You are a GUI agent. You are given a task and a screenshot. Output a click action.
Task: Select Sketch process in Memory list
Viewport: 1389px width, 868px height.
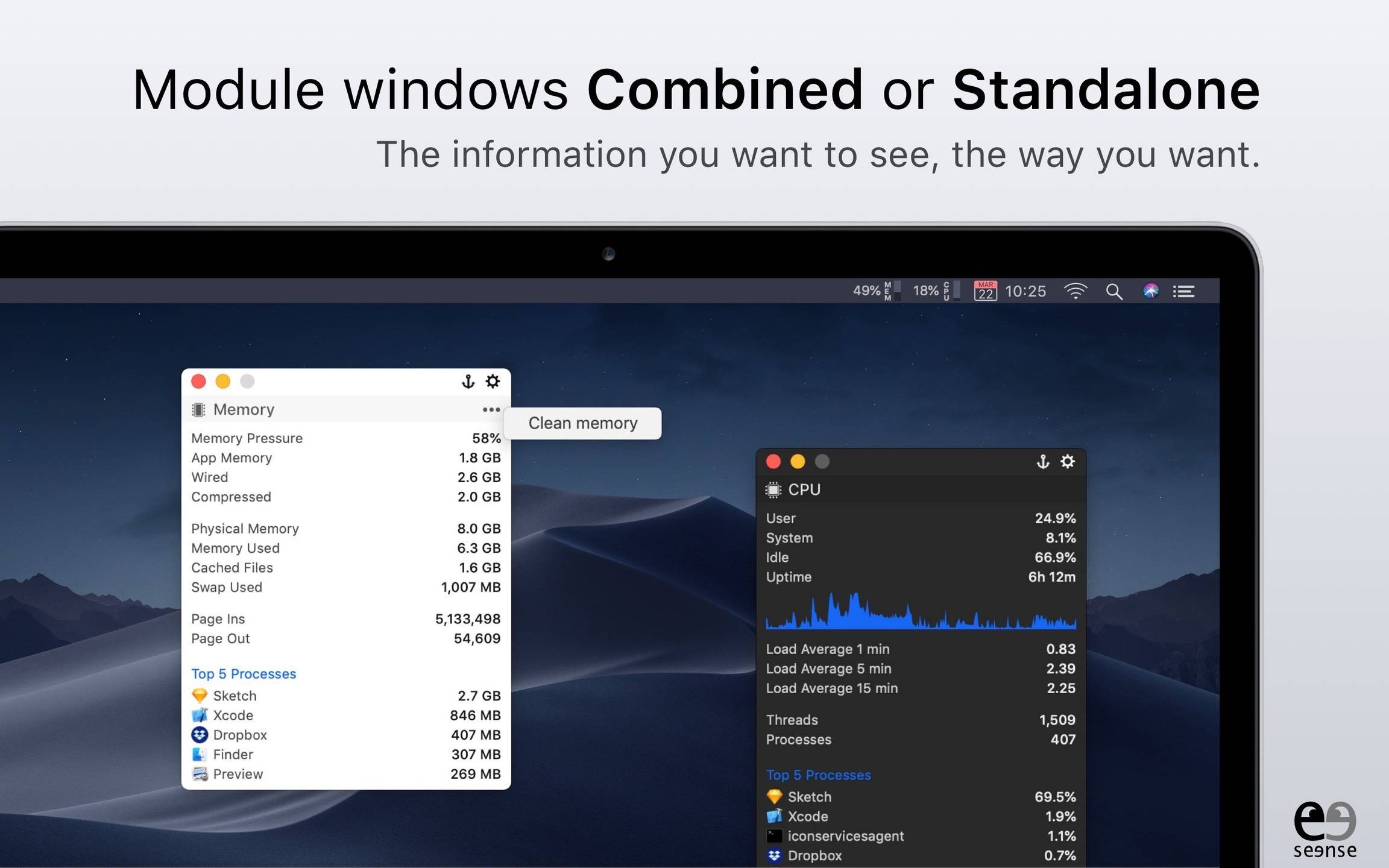click(x=235, y=696)
